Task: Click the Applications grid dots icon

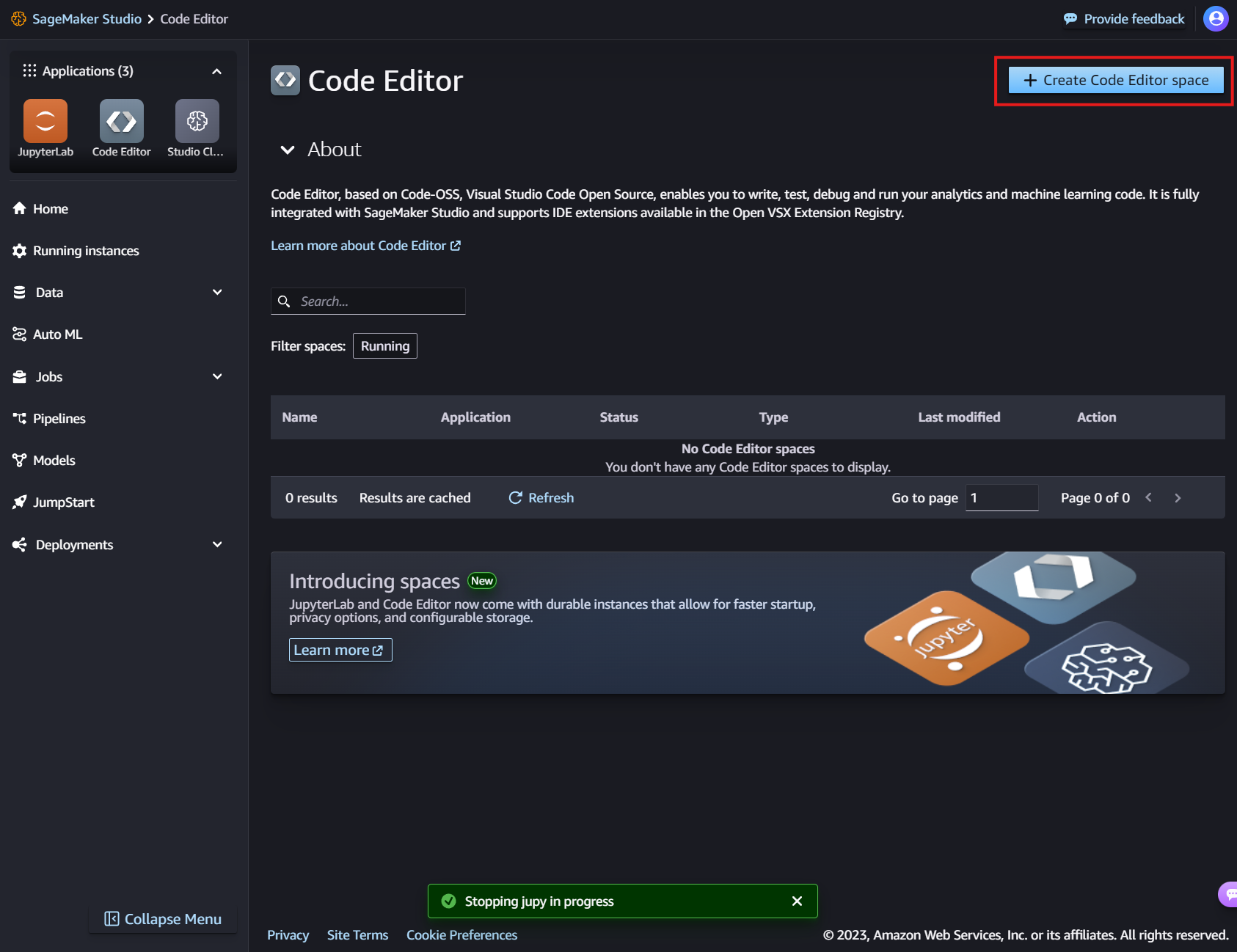Action: pyautogui.click(x=29, y=70)
